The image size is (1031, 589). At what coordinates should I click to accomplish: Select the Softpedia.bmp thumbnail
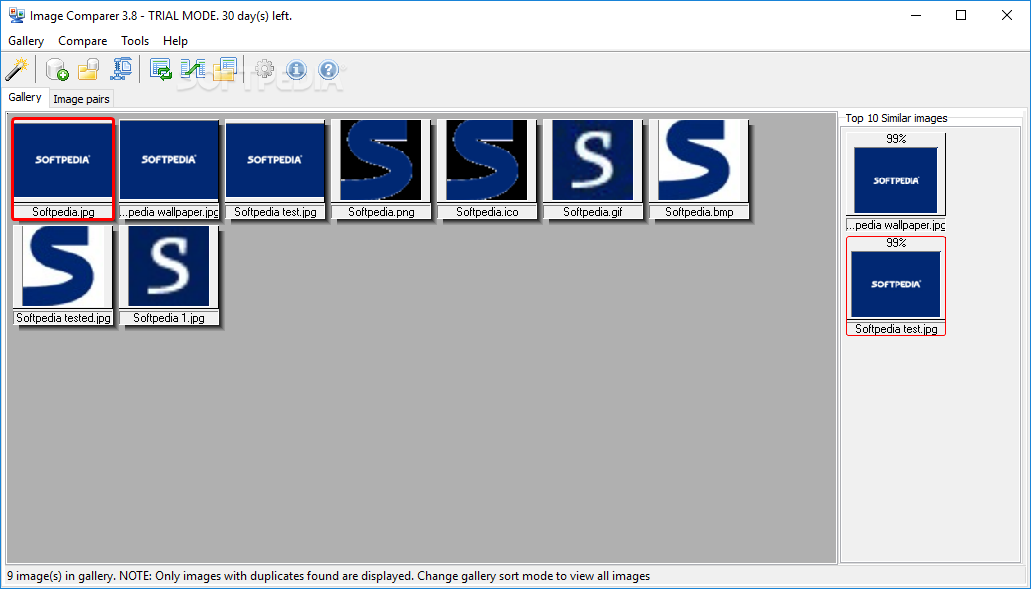(x=699, y=169)
